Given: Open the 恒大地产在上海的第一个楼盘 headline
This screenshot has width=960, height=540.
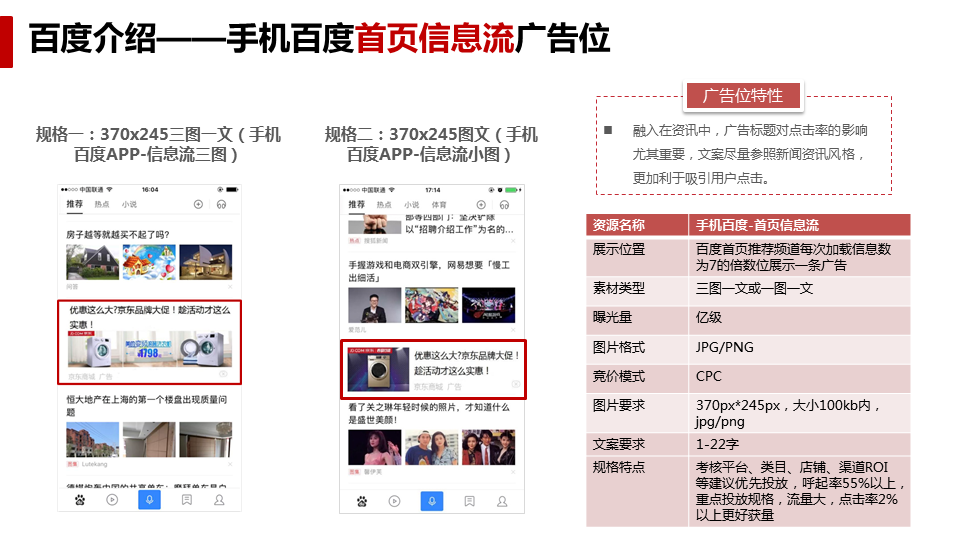Looking at the screenshot, I should coord(147,405).
